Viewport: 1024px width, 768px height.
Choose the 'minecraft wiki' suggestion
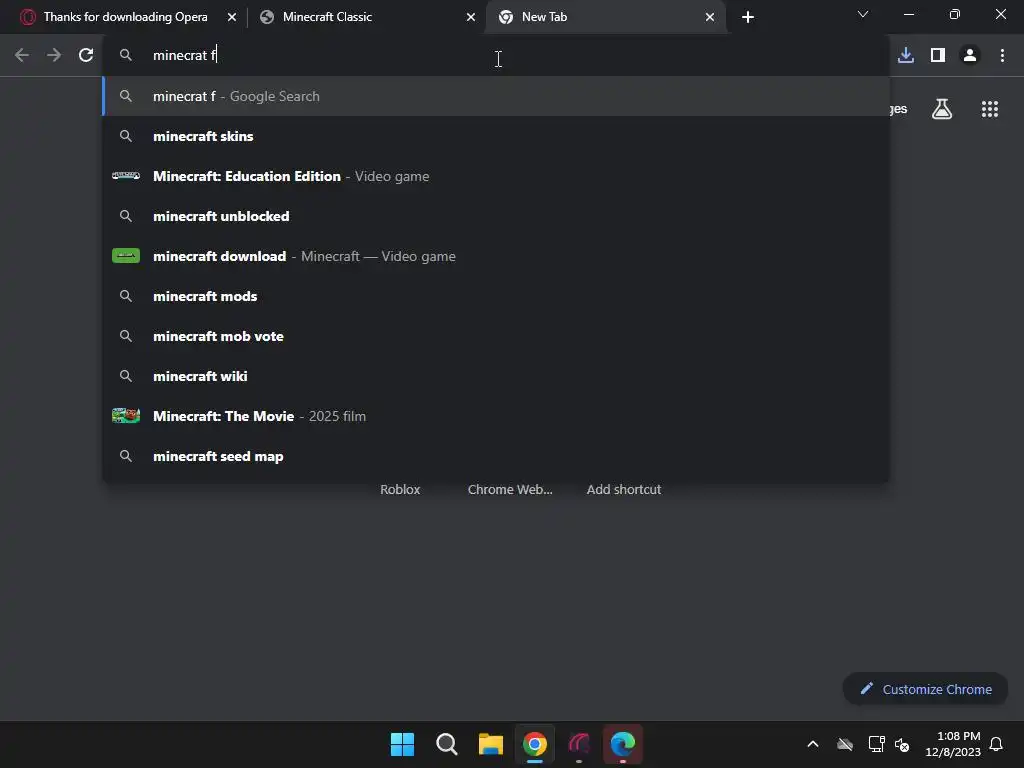click(496, 376)
